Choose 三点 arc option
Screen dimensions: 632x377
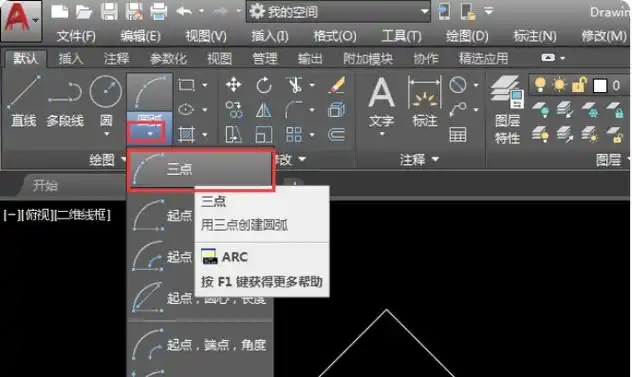click(x=201, y=169)
